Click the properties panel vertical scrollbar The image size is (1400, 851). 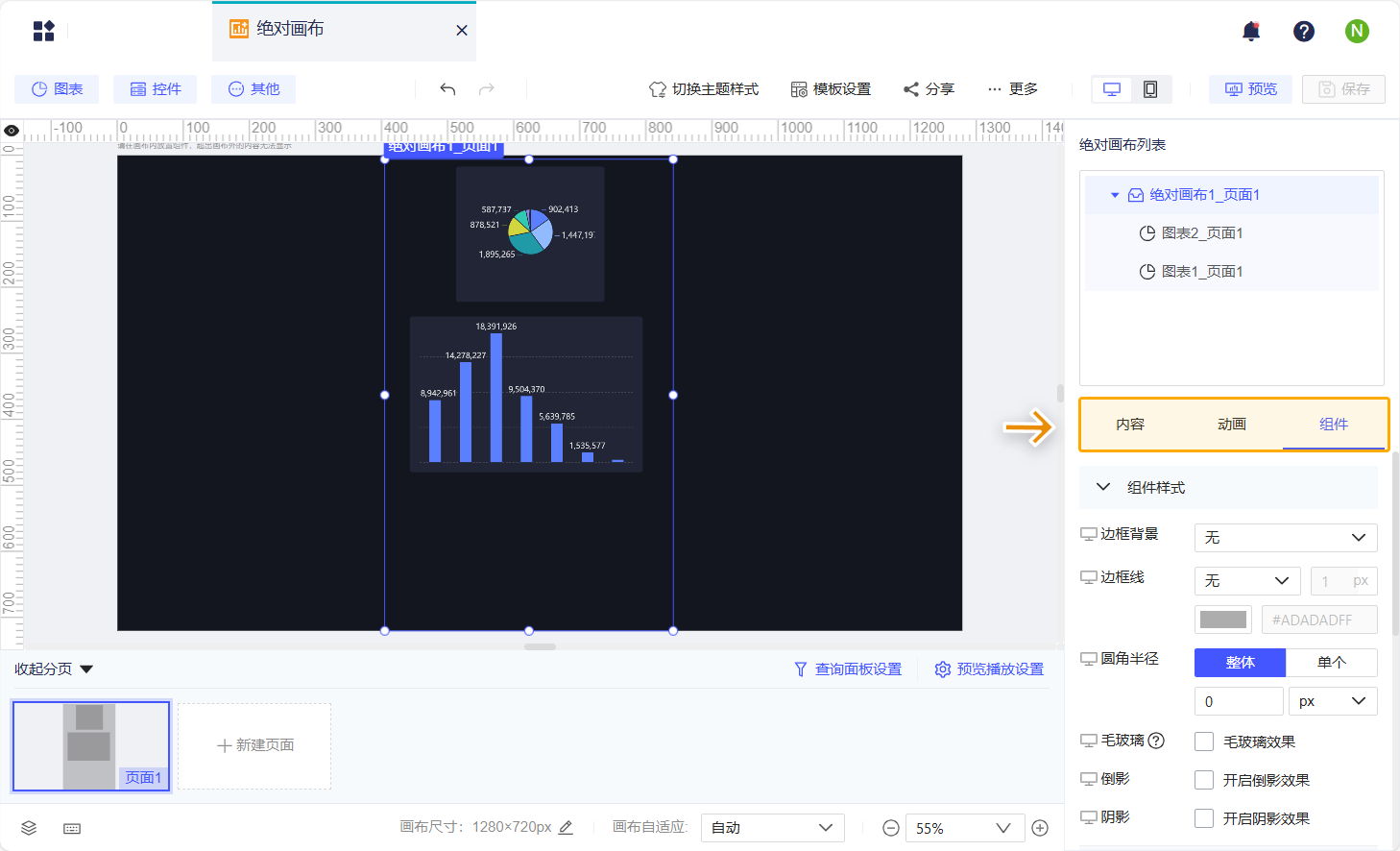coord(1395,543)
